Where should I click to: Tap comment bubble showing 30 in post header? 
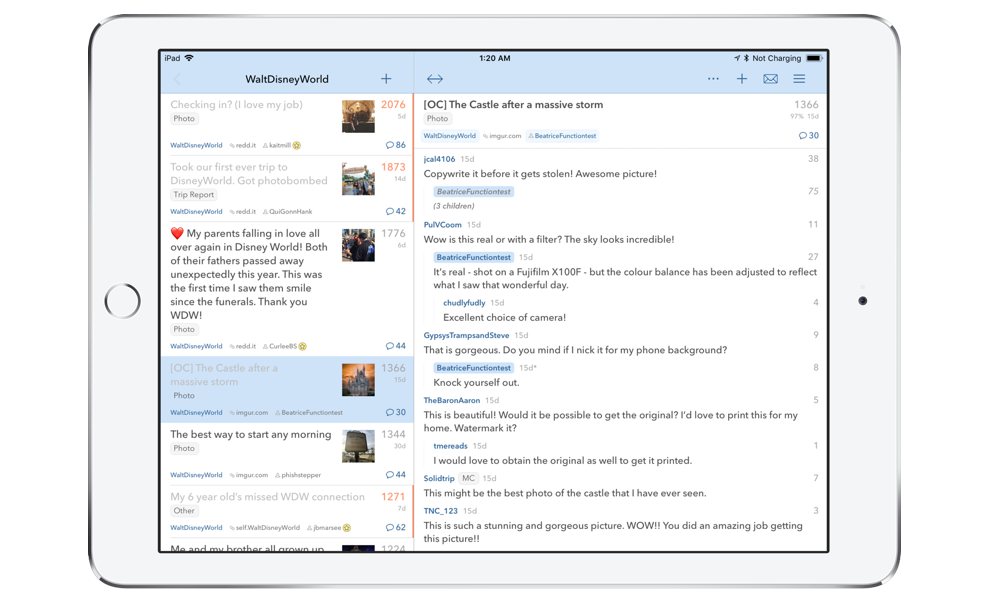(x=808, y=136)
